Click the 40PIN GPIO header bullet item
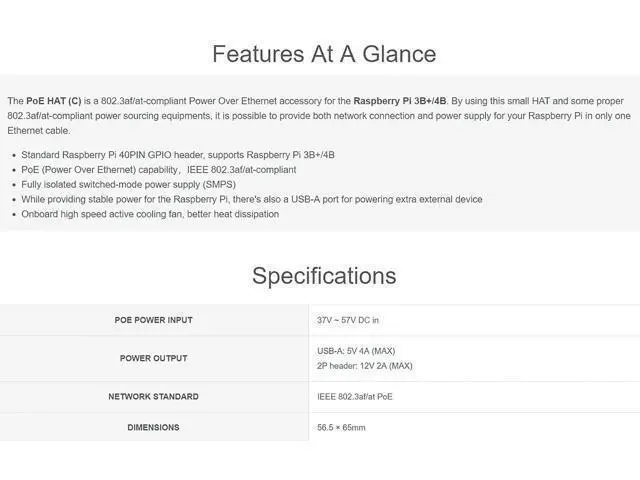 (x=178, y=155)
